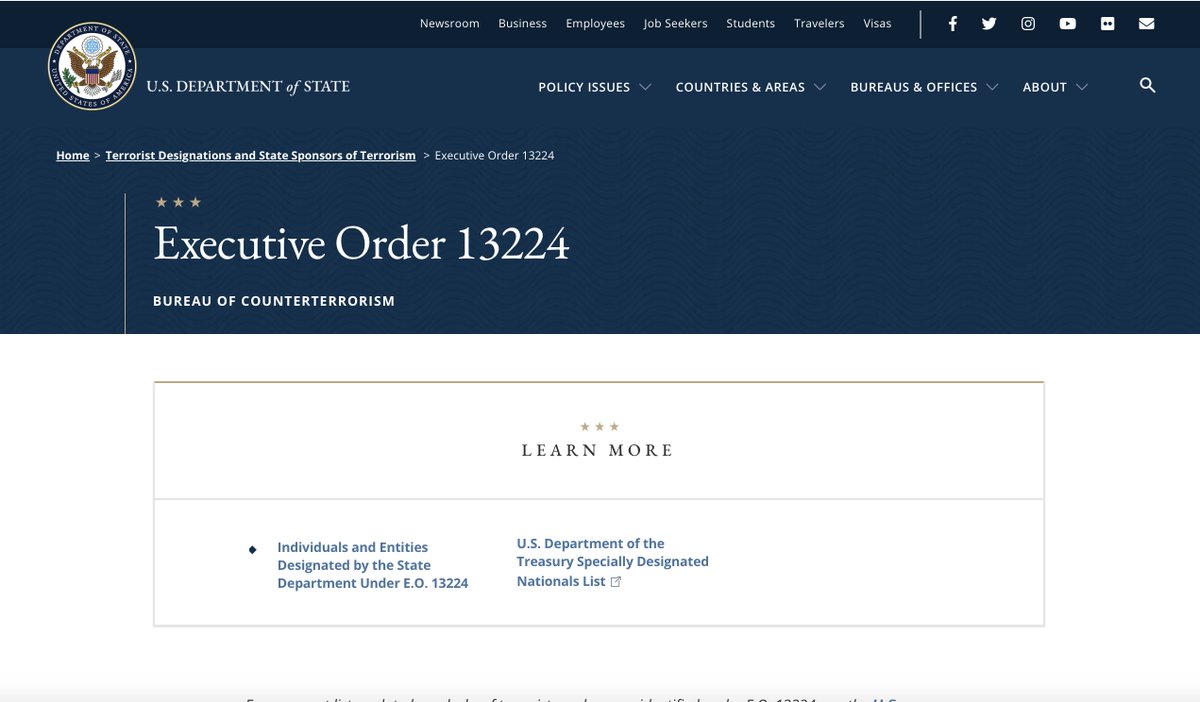This screenshot has height=702, width=1200.
Task: Open the Twitter social icon
Action: [x=989, y=24]
